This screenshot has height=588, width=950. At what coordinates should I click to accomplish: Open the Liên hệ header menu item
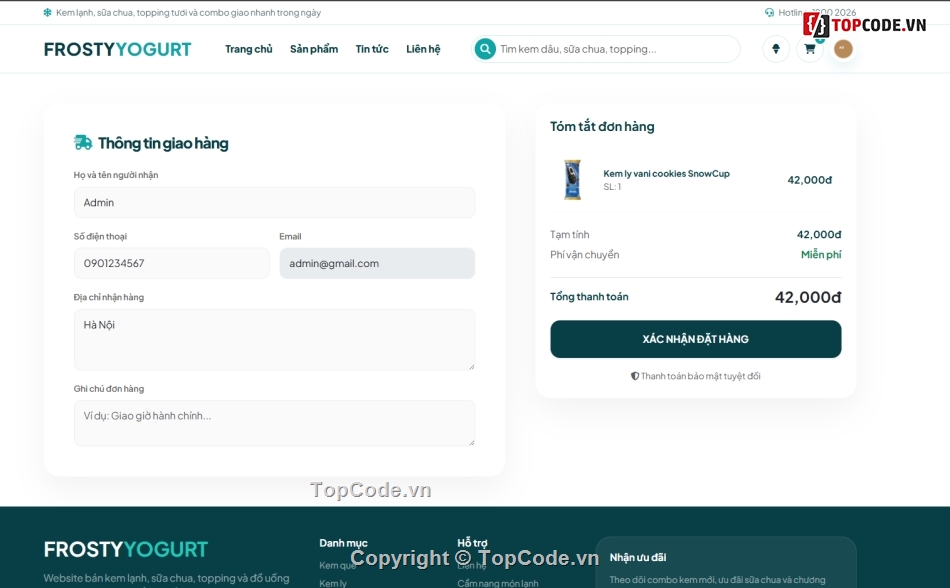pos(423,49)
